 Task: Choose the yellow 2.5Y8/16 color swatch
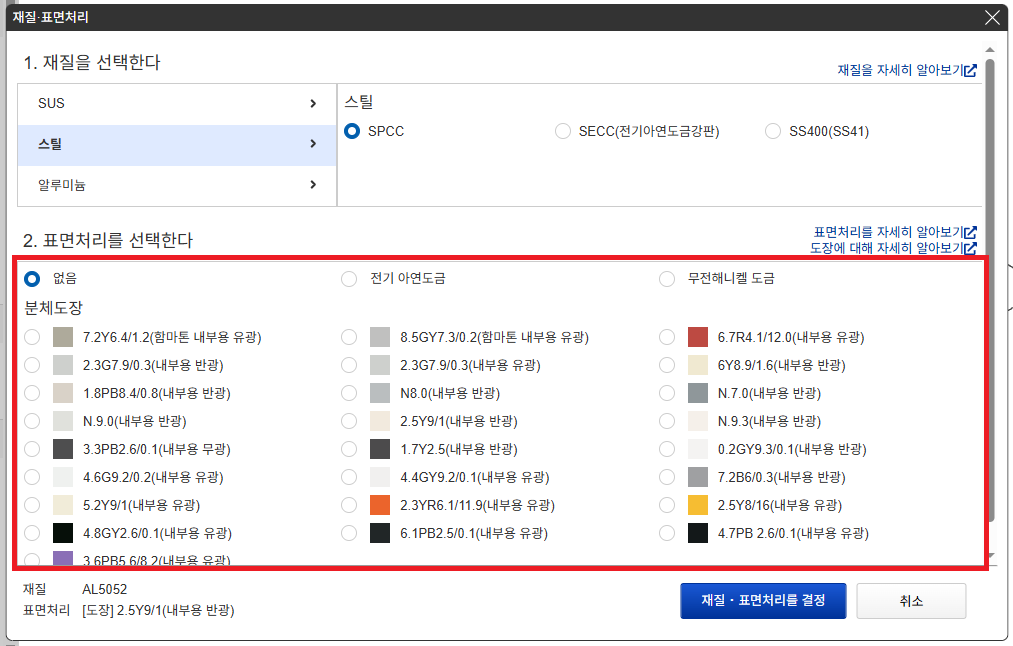click(698, 505)
